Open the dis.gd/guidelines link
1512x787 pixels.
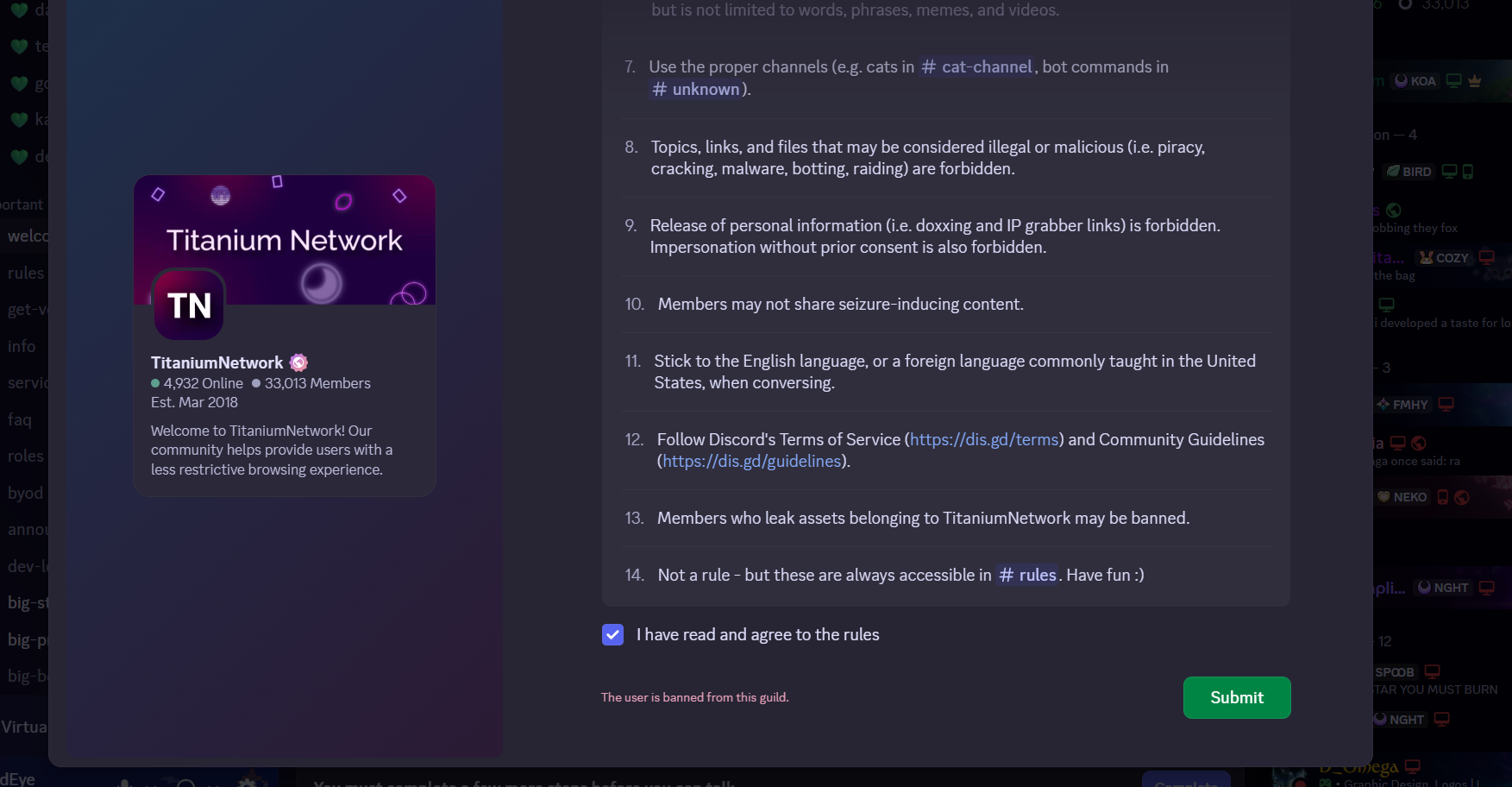pos(751,462)
